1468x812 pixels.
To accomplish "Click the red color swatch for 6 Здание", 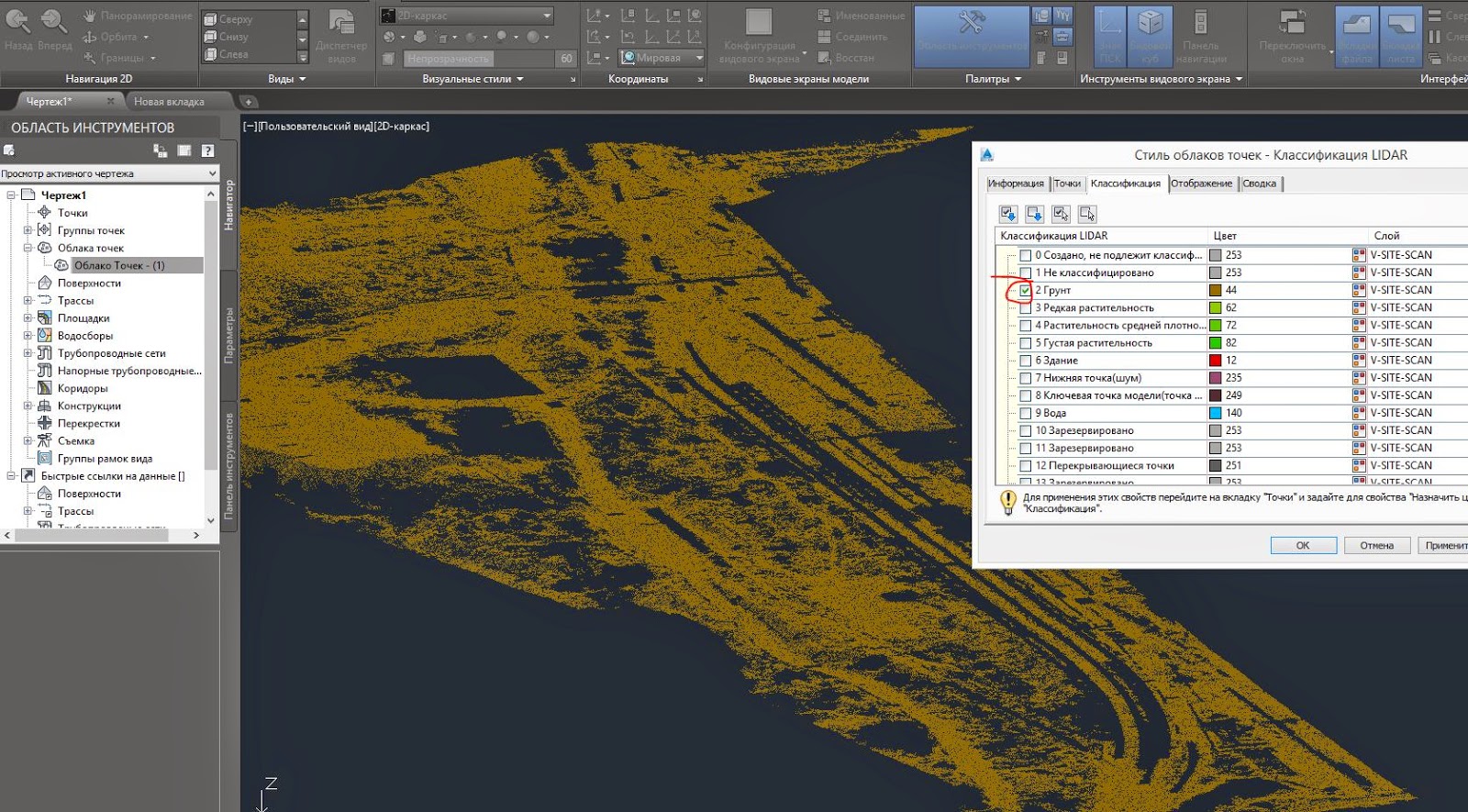I will point(1215,361).
